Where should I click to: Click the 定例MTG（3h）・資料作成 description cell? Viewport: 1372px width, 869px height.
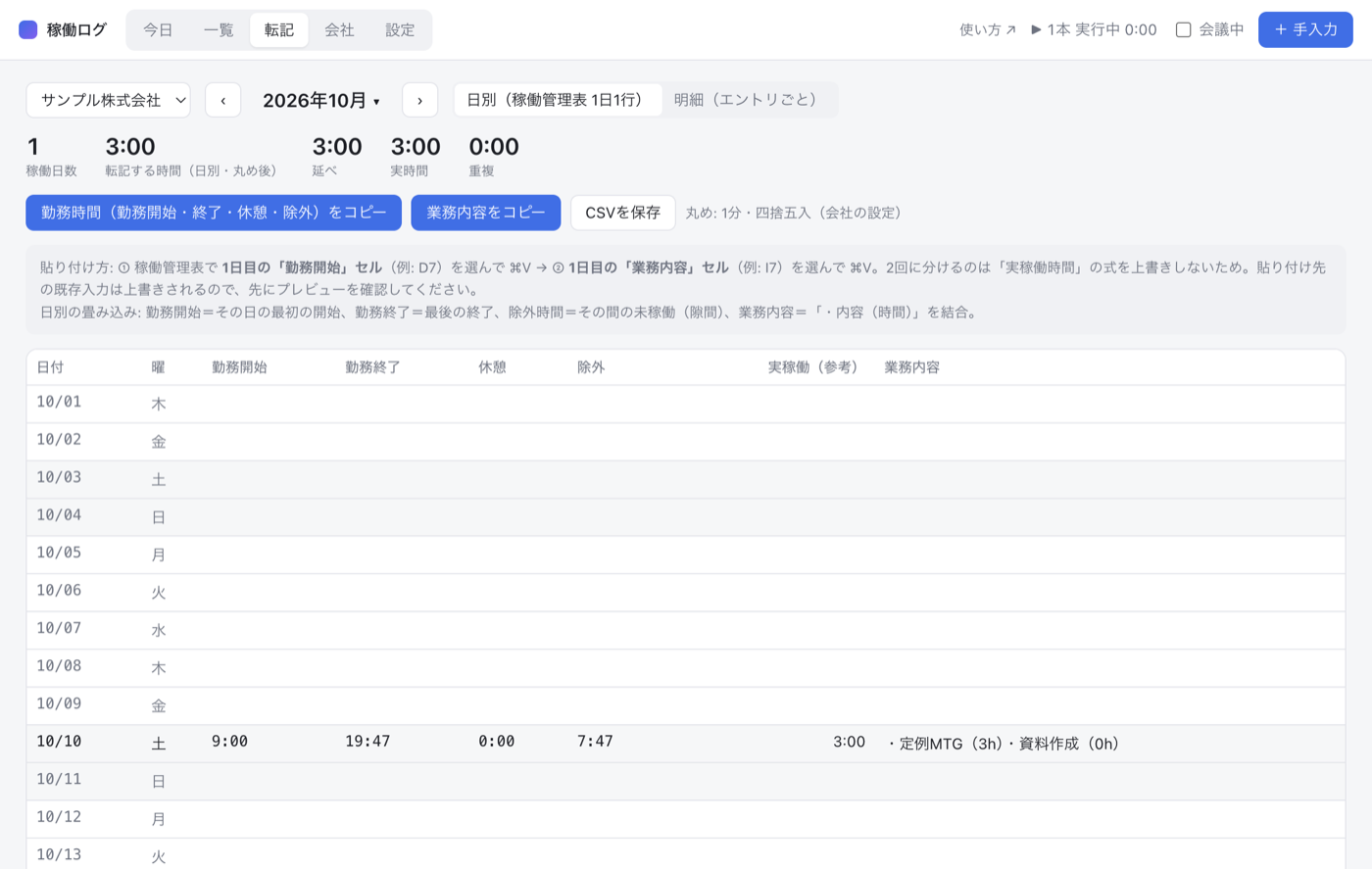(x=1002, y=744)
